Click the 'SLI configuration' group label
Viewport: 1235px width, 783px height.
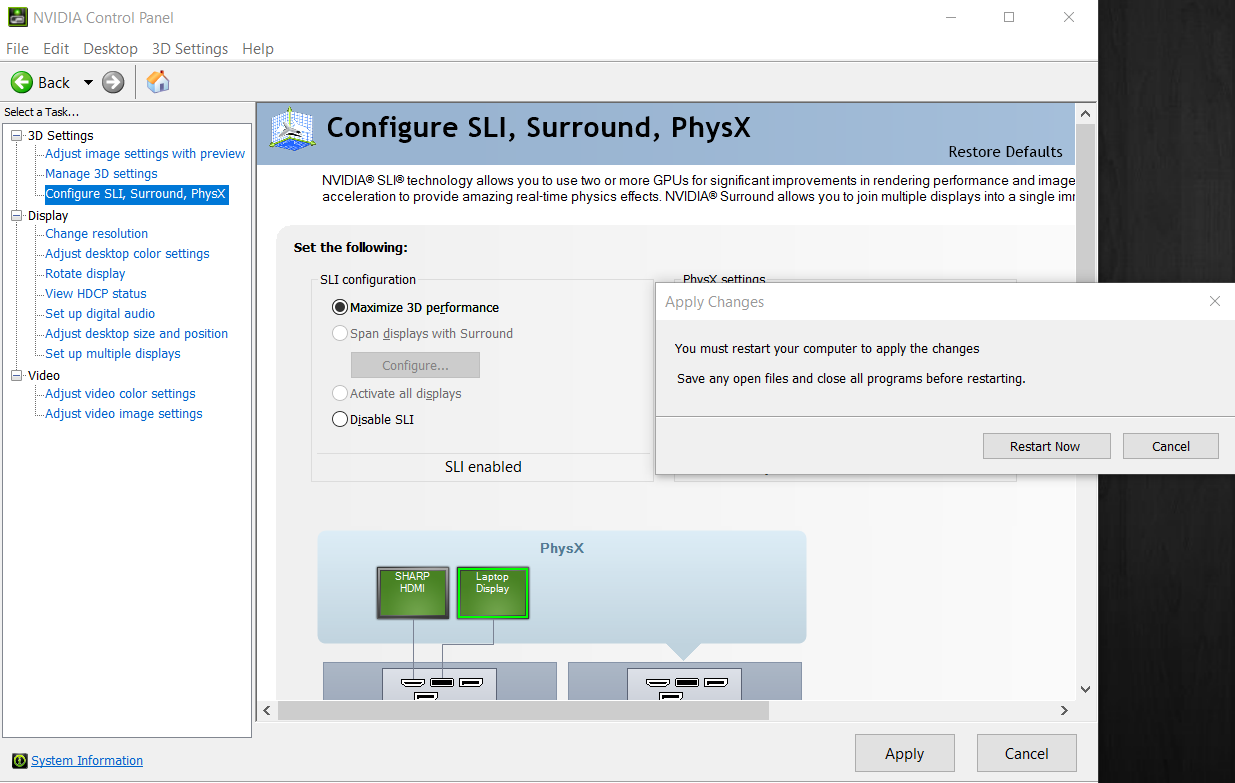tap(368, 280)
